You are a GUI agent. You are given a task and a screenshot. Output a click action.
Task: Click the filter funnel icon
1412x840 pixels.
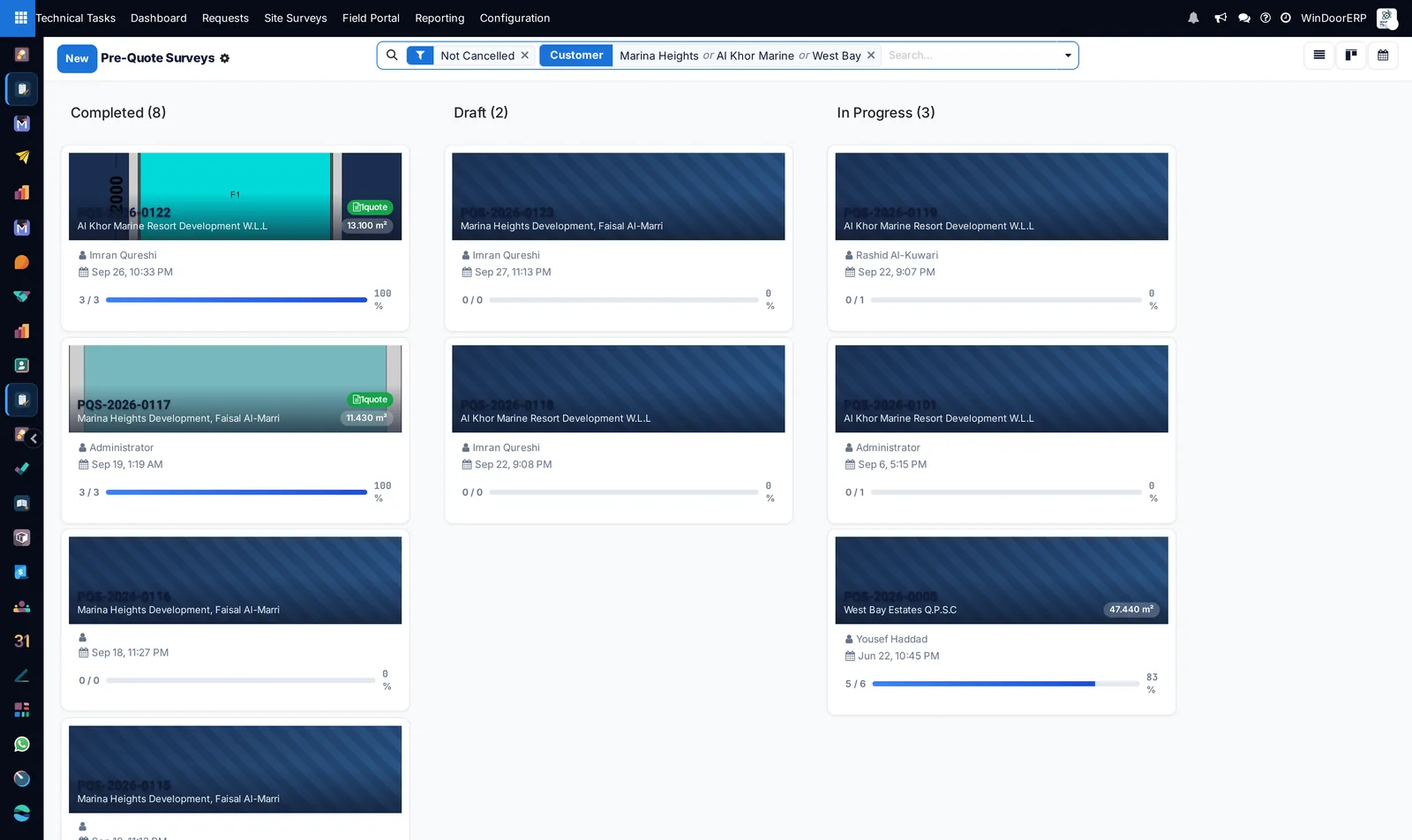(x=420, y=56)
